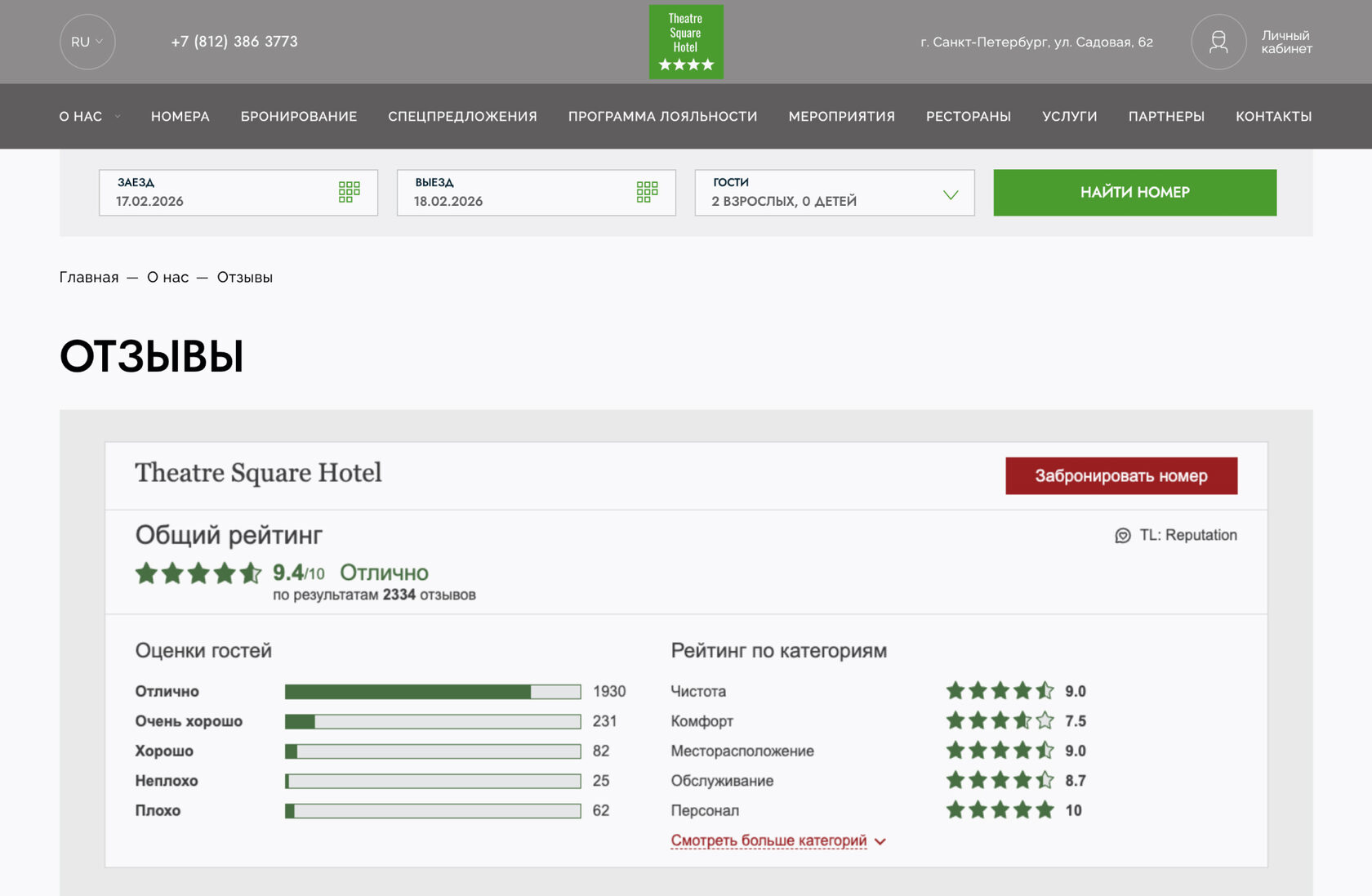This screenshot has height=896, width=1372.
Task: Expand Смотреть больше категорий
Action: tap(778, 840)
